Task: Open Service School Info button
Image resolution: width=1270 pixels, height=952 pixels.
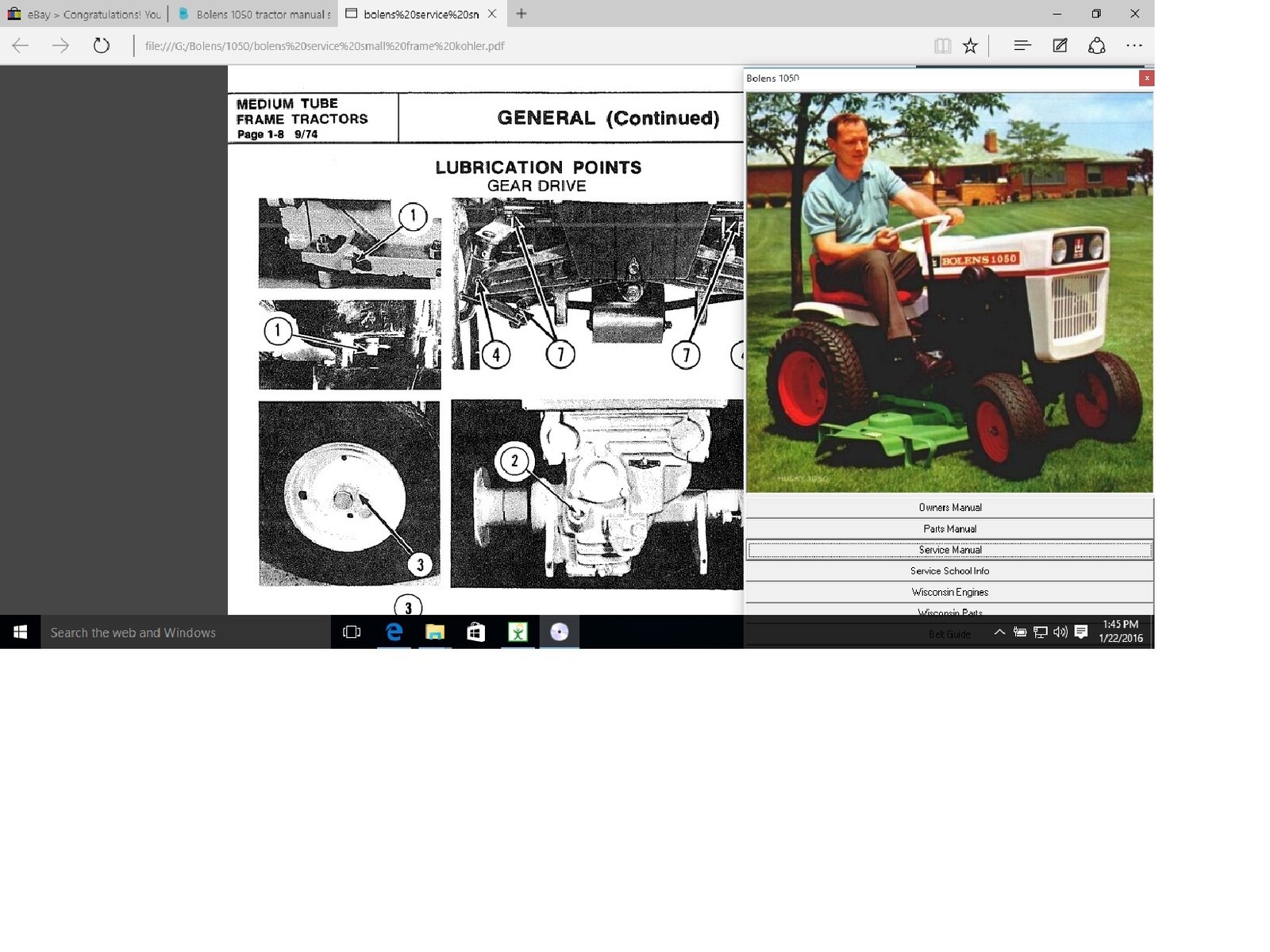Action: coord(949,571)
